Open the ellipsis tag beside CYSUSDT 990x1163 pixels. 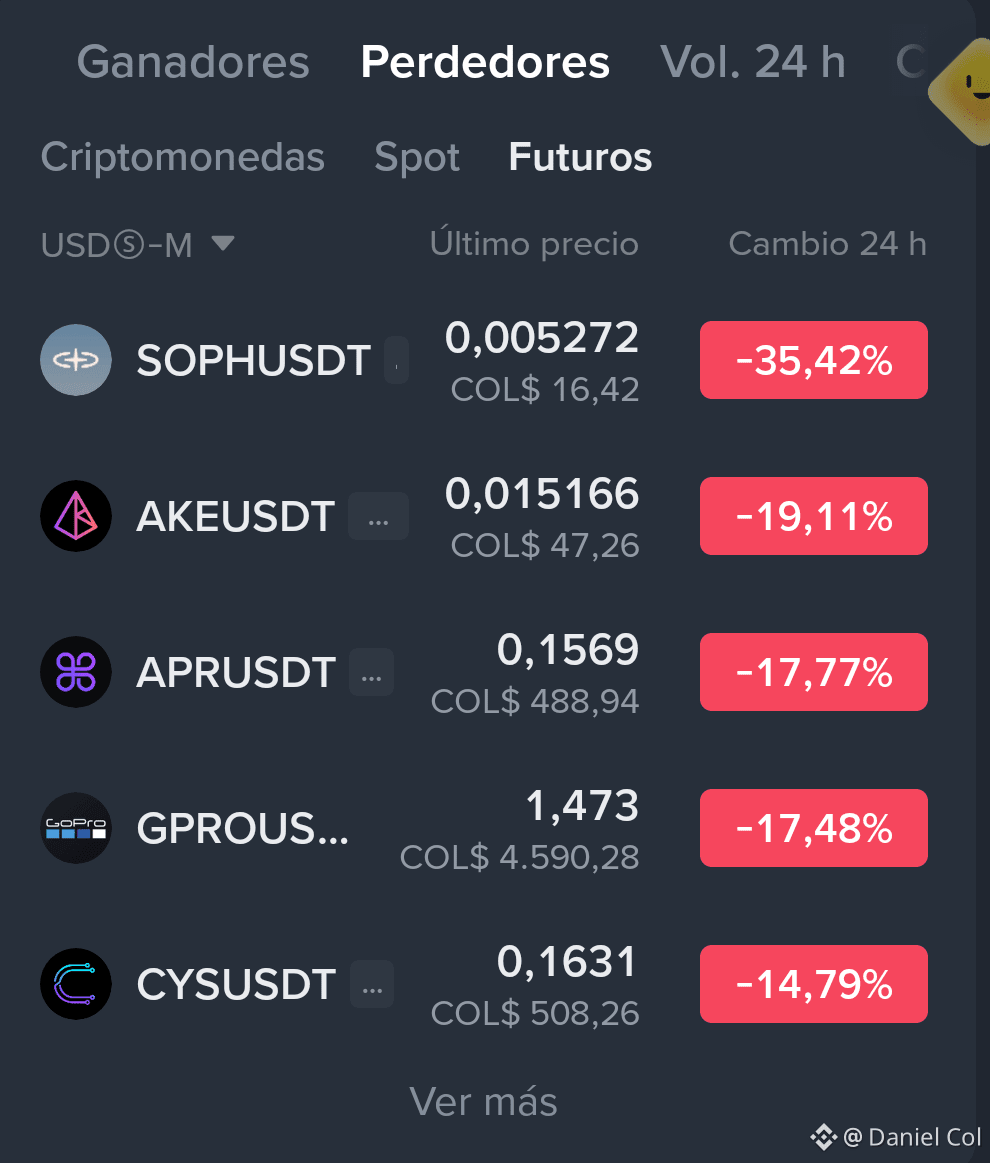pos(372,984)
